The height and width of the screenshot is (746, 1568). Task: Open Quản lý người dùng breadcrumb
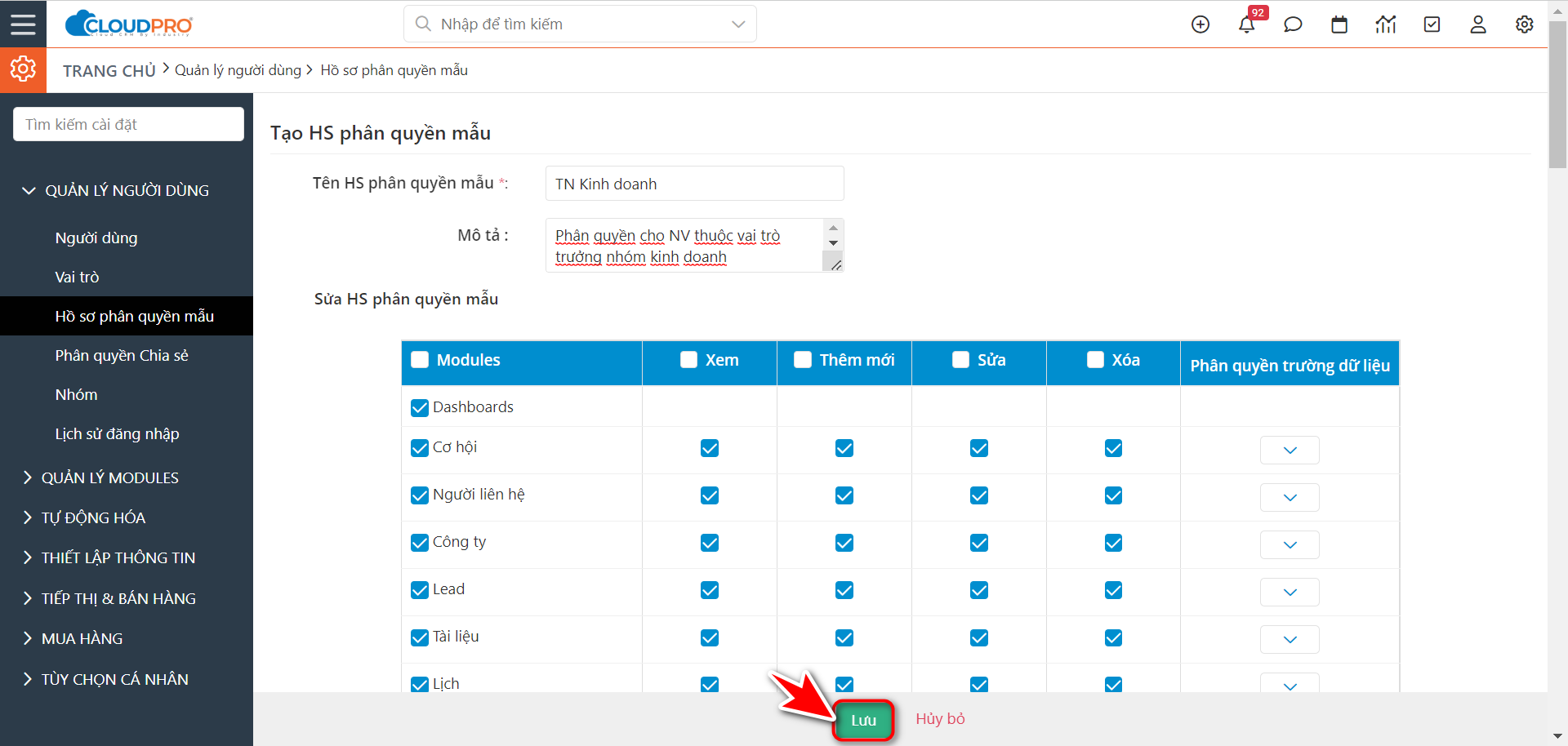(x=238, y=70)
